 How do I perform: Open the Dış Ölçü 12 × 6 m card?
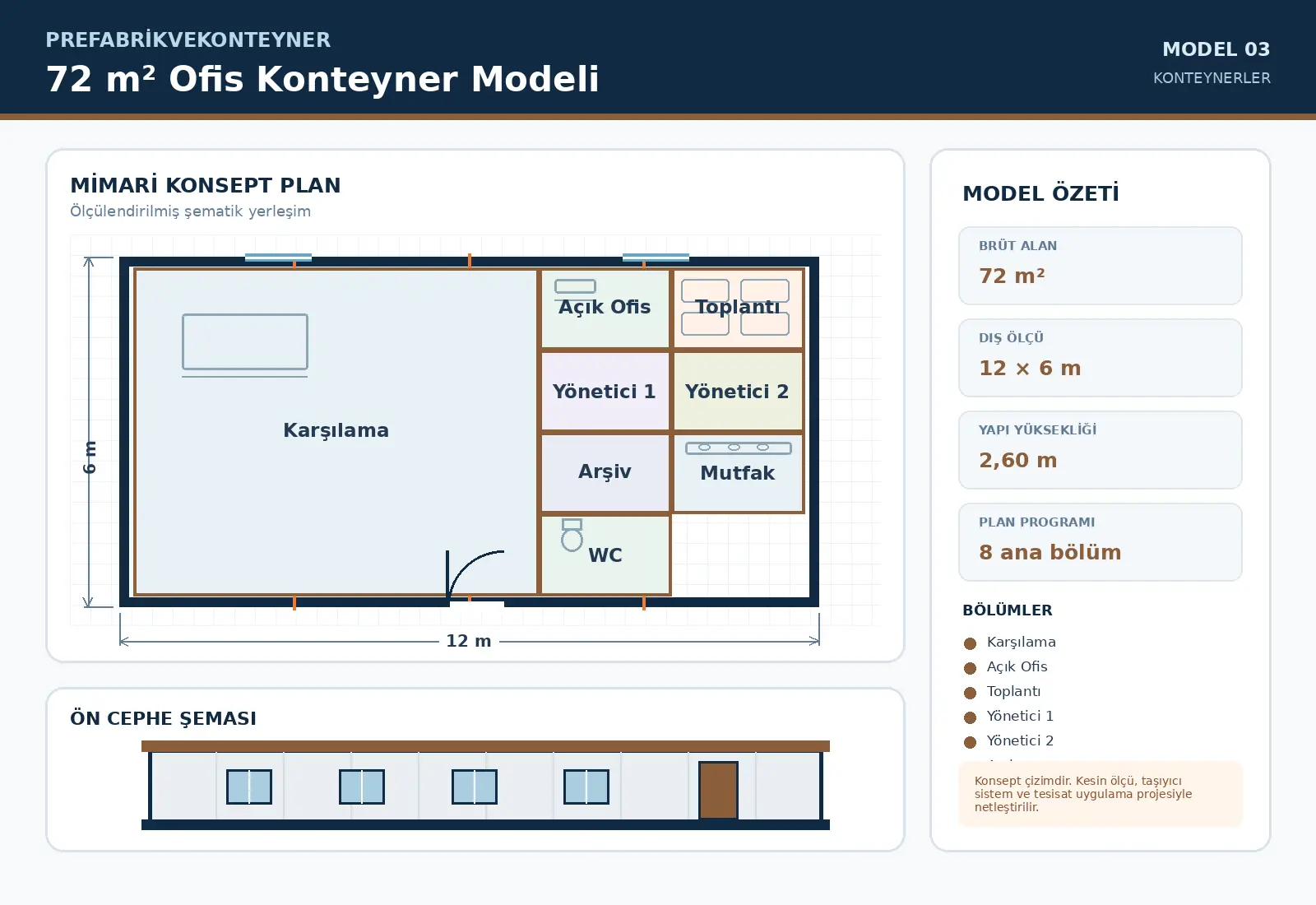(x=1101, y=358)
